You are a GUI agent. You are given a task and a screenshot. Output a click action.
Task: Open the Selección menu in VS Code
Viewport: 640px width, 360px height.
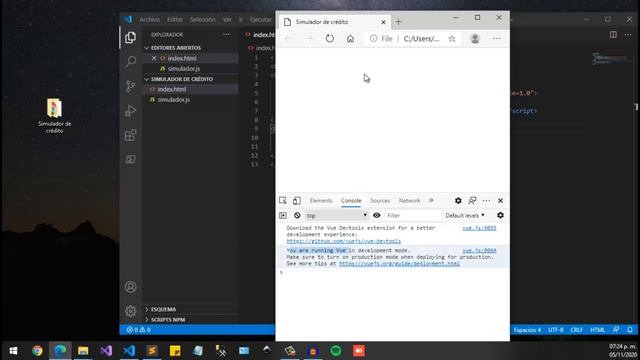202,19
